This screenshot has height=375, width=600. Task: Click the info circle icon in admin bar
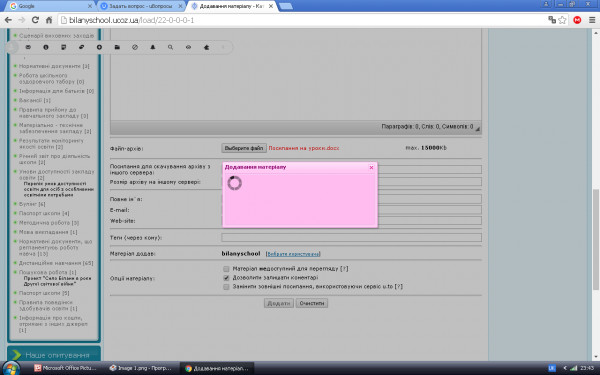tap(46, 47)
